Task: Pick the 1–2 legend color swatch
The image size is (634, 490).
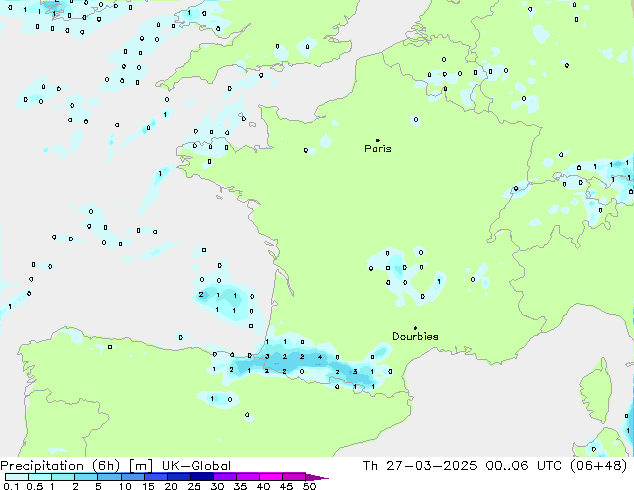Action: tap(63, 477)
